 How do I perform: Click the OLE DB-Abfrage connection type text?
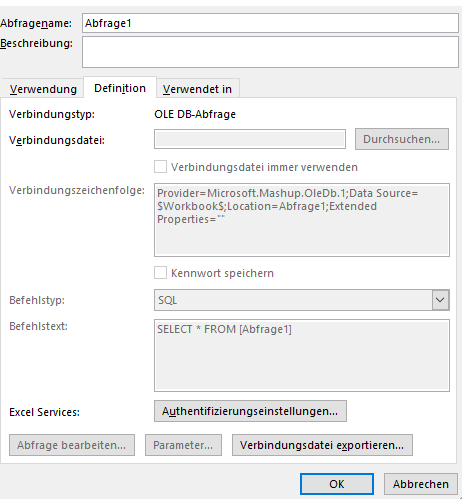coord(195,114)
